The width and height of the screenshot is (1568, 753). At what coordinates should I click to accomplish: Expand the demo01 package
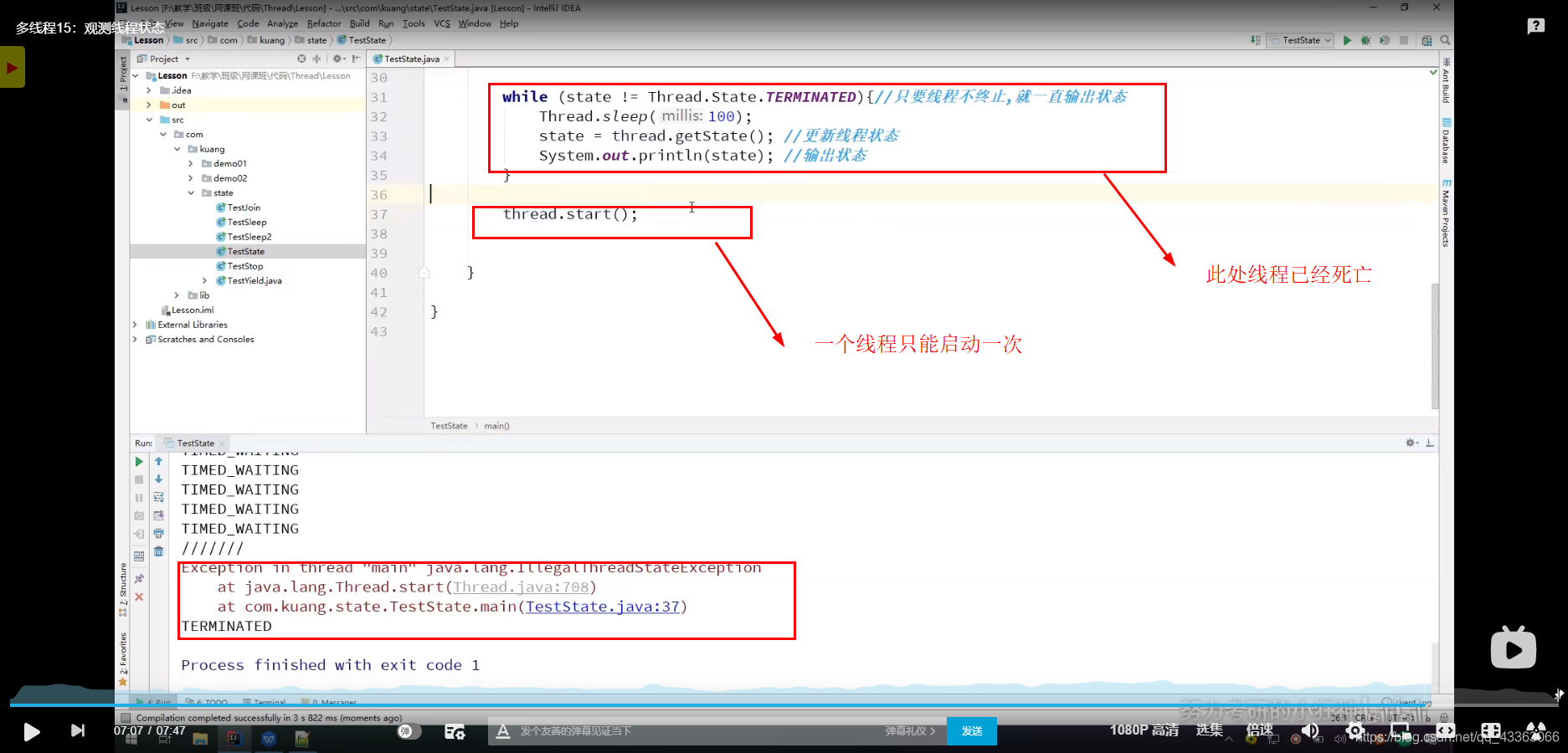point(191,164)
